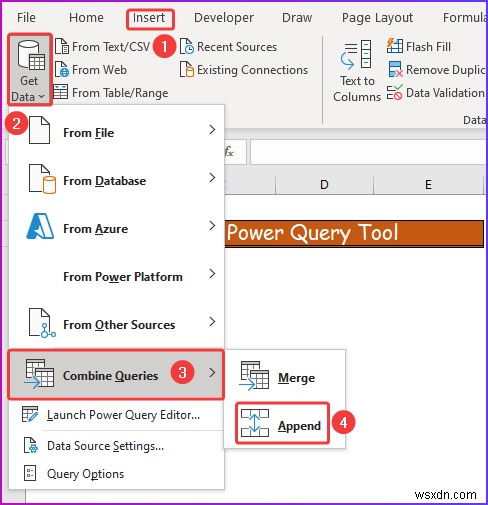Click the Merge queries icon

click(x=254, y=376)
